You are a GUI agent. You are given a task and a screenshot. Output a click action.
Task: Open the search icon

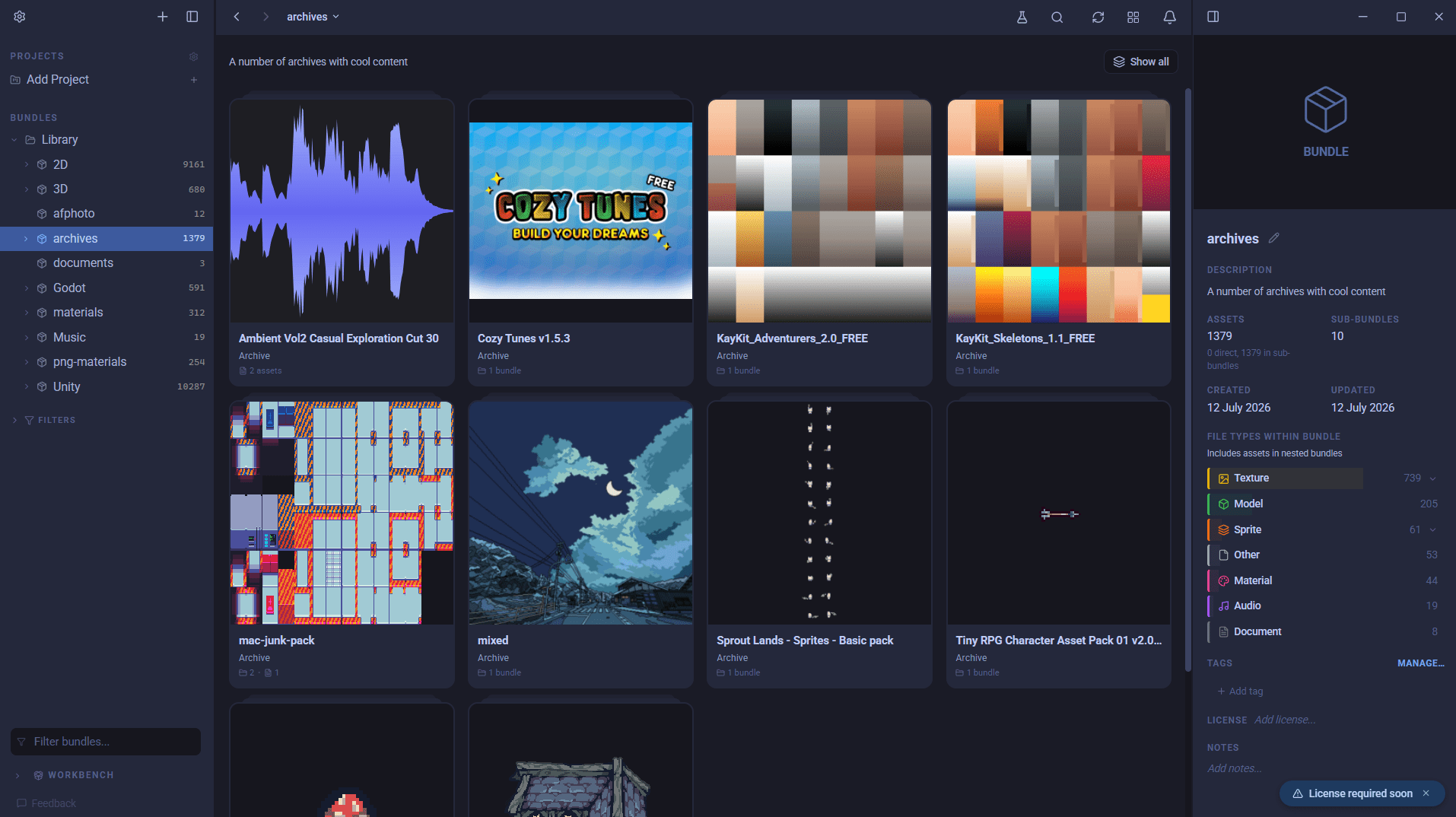[1057, 17]
